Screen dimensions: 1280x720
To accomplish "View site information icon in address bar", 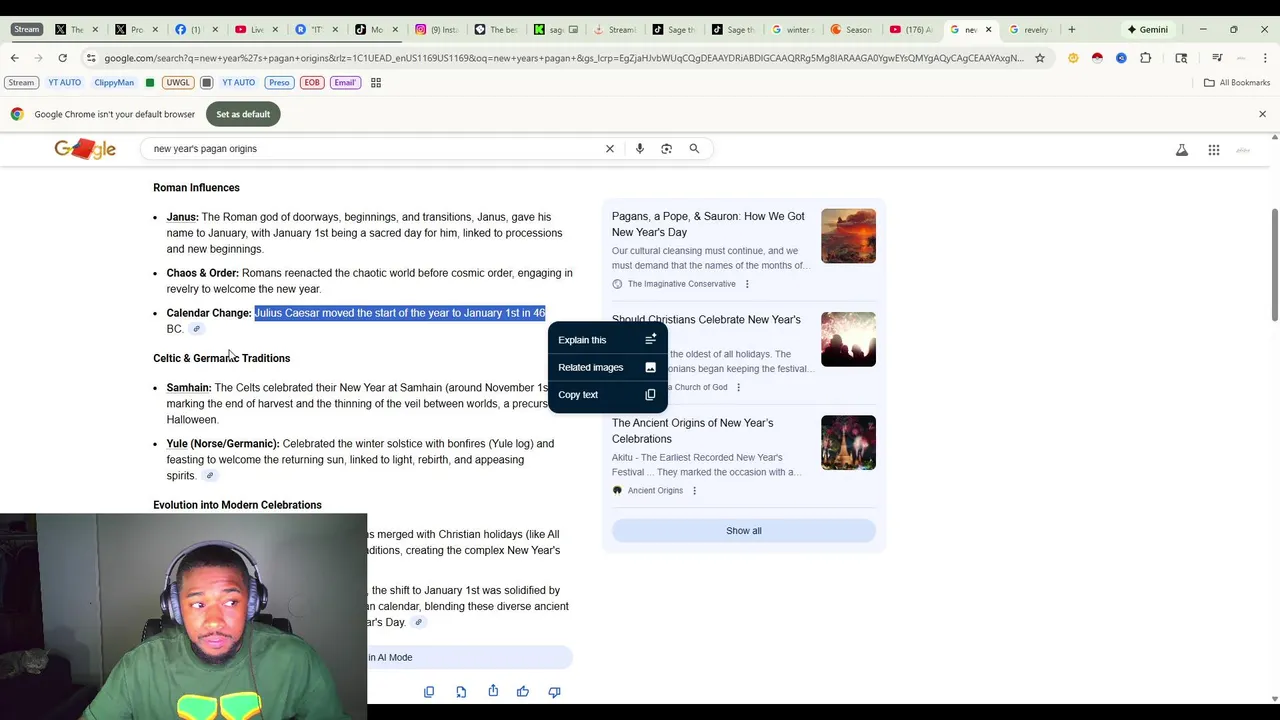I will (91, 58).
